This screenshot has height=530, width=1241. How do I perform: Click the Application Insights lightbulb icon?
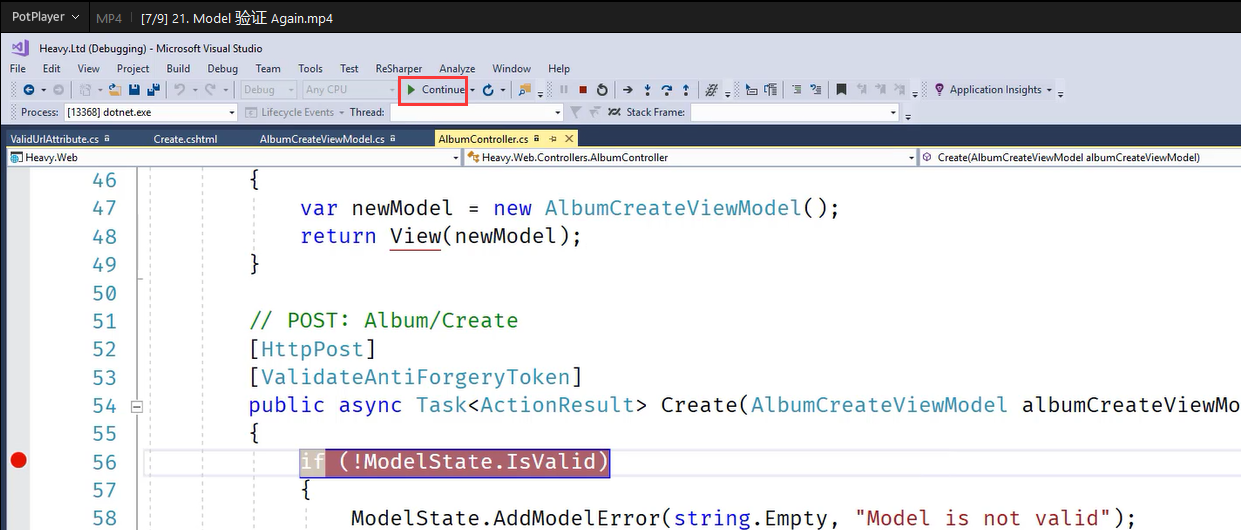[939, 90]
